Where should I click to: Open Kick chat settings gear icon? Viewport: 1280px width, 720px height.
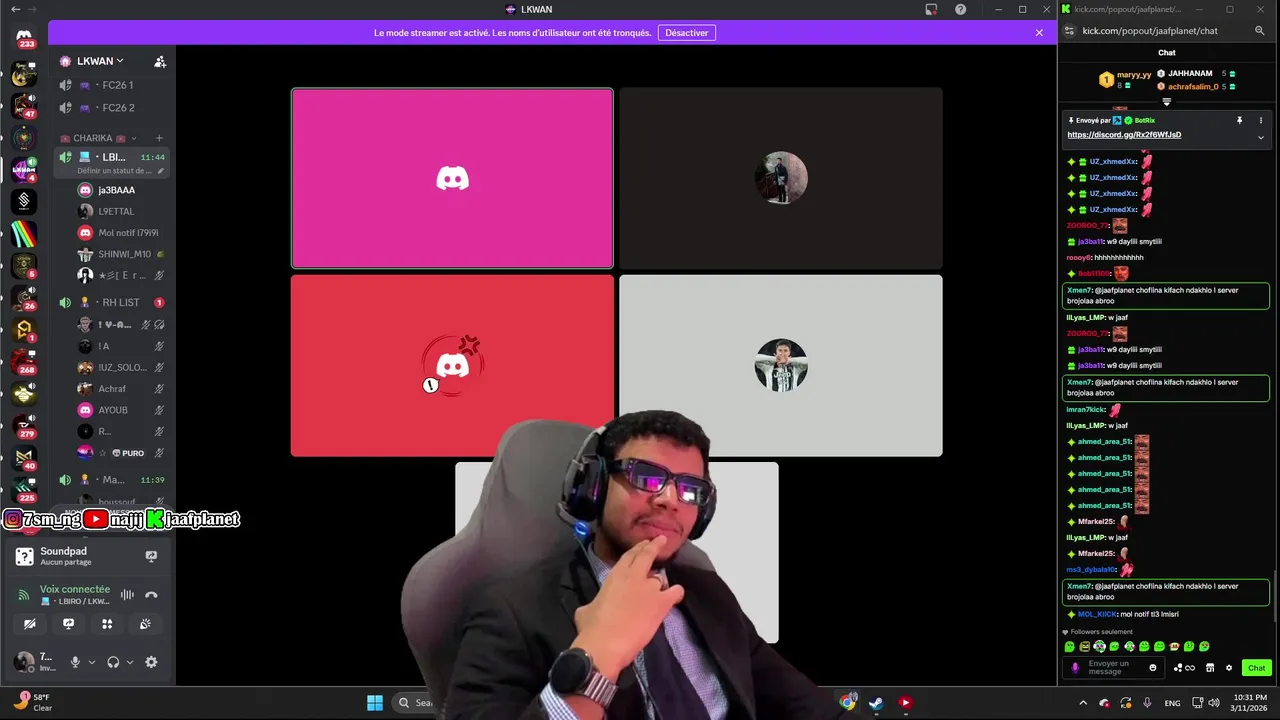1229,668
